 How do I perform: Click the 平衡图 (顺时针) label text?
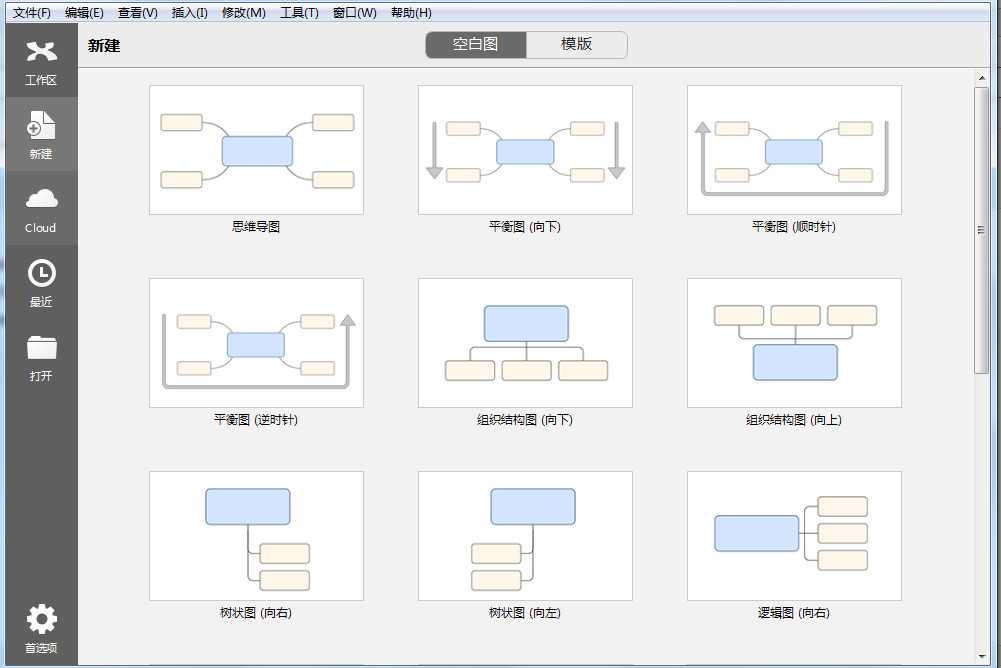pos(794,227)
